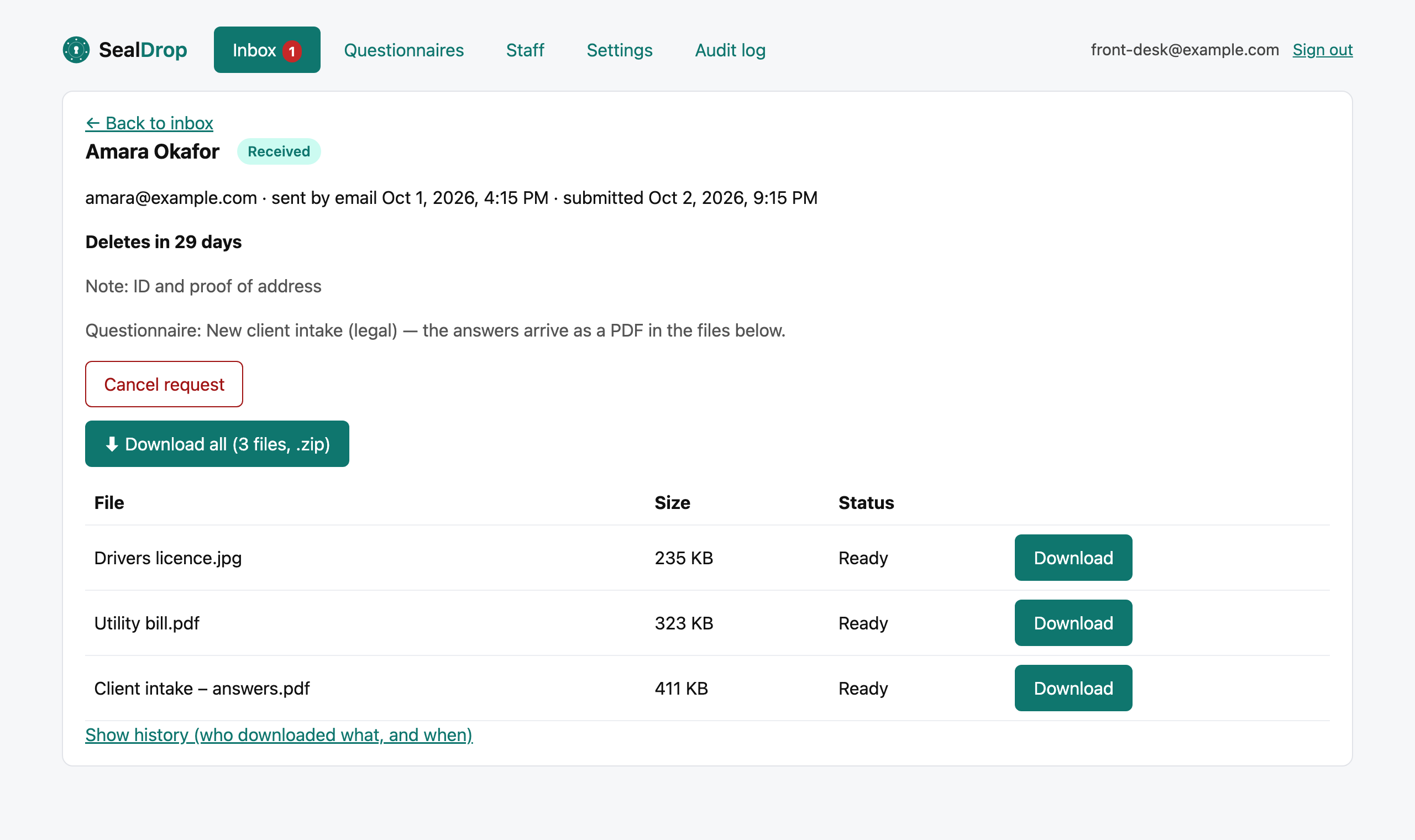The width and height of the screenshot is (1415, 840).
Task: View the Audit log tab
Action: (x=730, y=50)
